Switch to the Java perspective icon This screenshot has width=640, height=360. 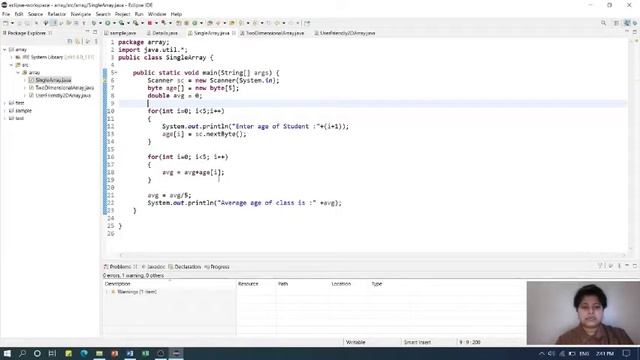coord(627,23)
